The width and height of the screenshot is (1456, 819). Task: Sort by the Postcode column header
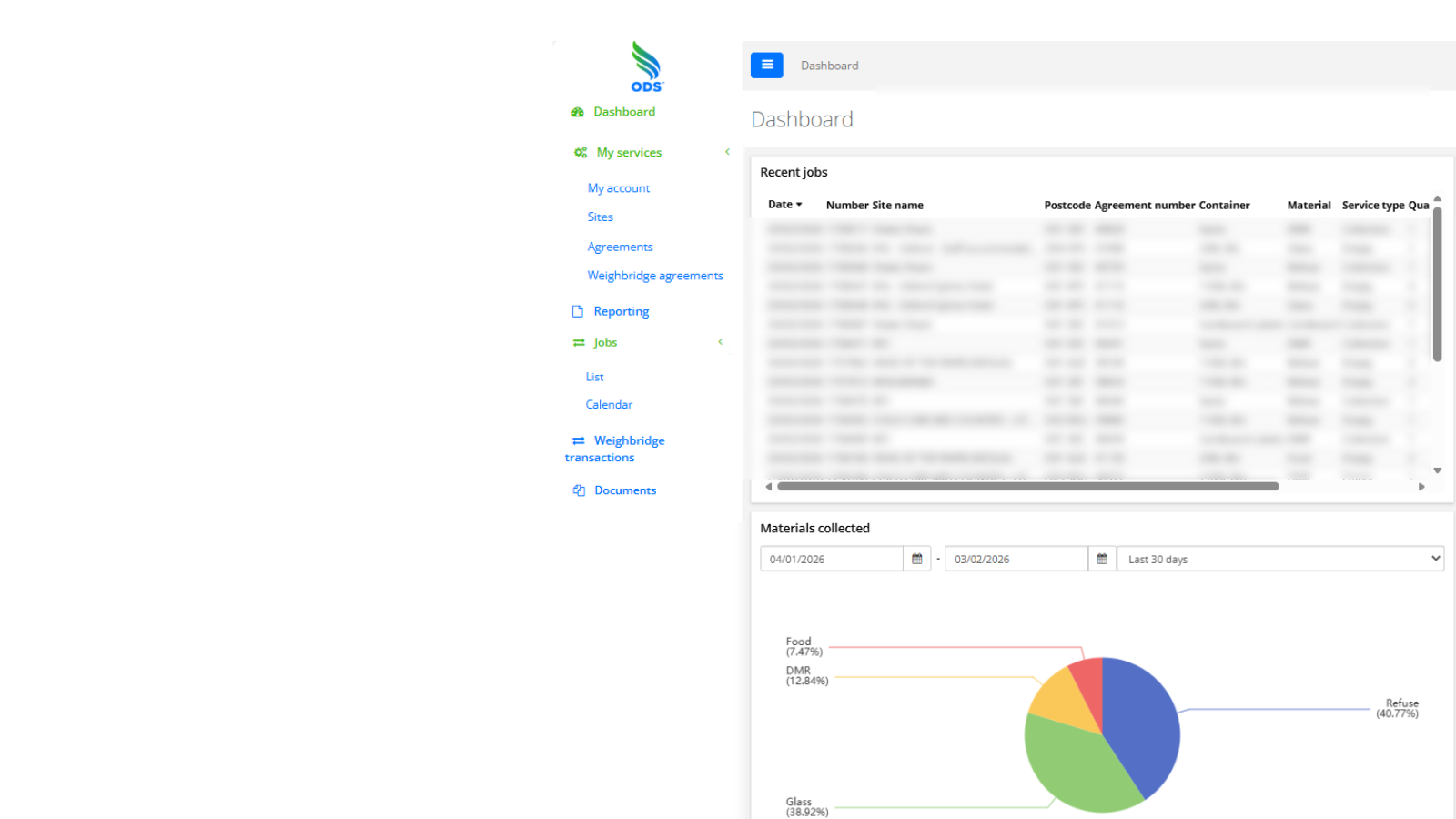(x=1067, y=206)
